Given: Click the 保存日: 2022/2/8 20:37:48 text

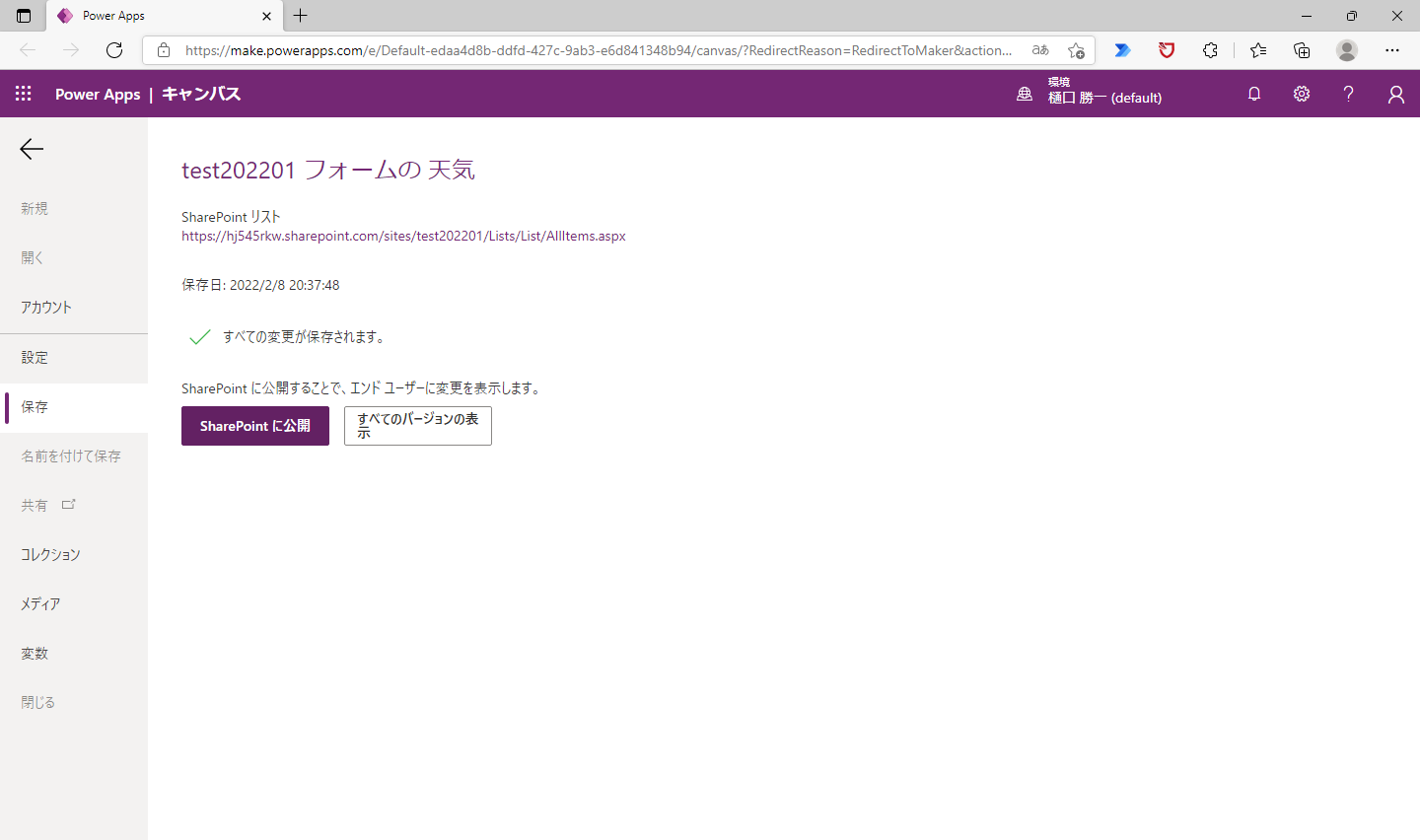Looking at the screenshot, I should pyautogui.click(x=260, y=285).
